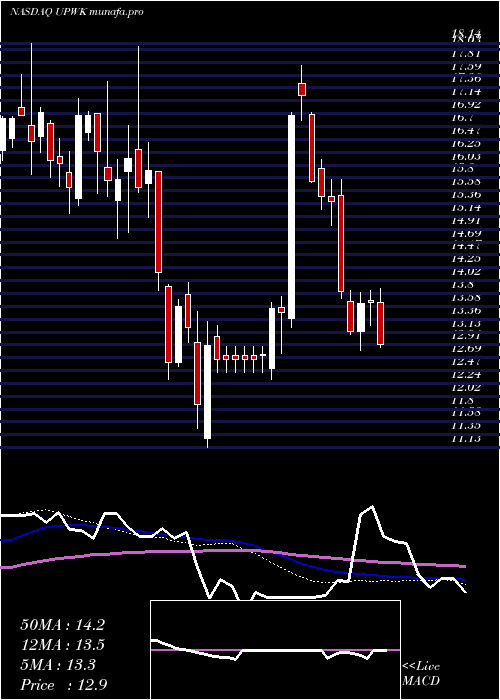Click the NASDAQ UPWK munafa.pro chart title
The width and height of the screenshot is (500, 700).
[x=76, y=12]
